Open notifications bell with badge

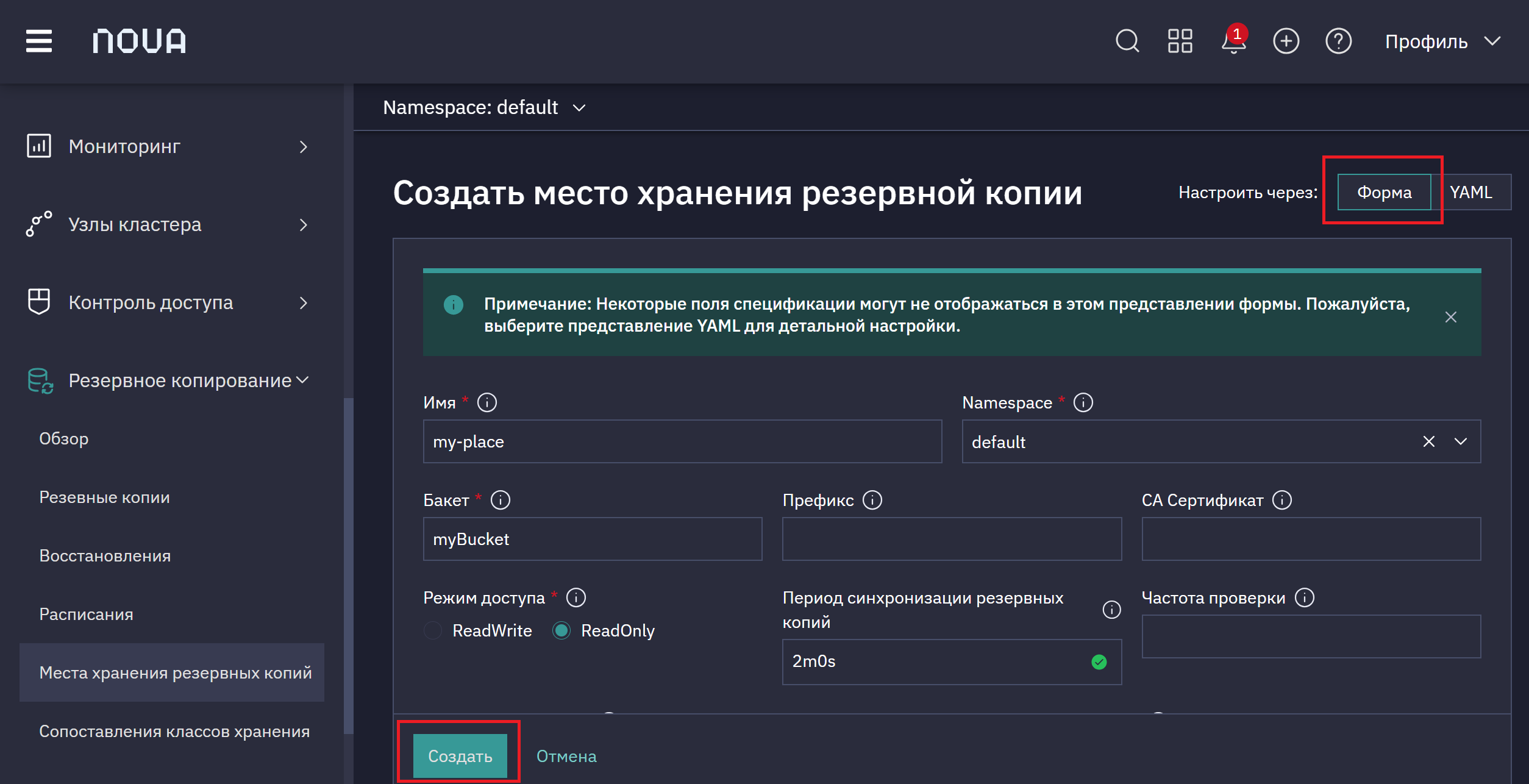coord(1234,40)
